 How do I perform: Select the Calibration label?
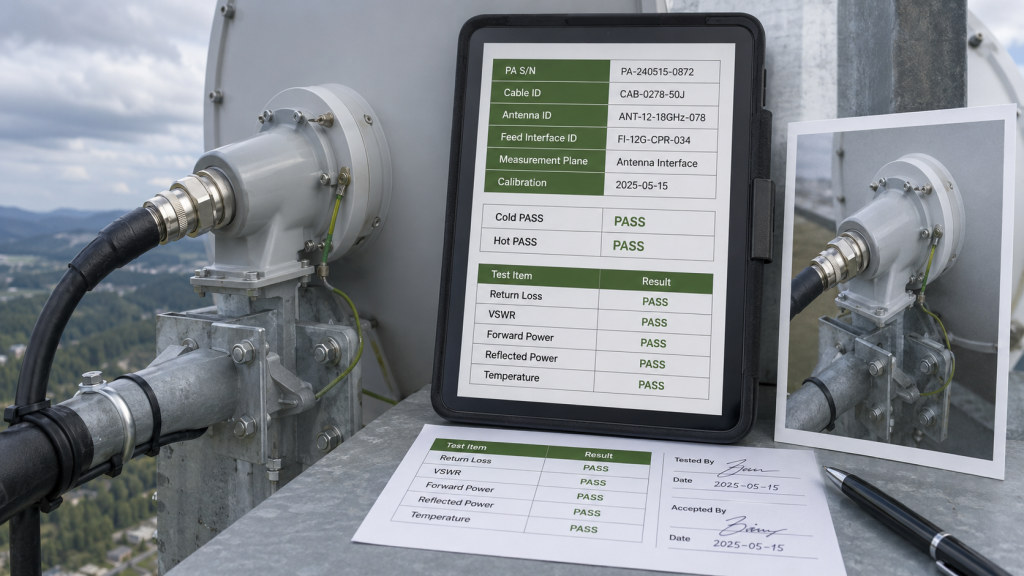[x=522, y=182]
